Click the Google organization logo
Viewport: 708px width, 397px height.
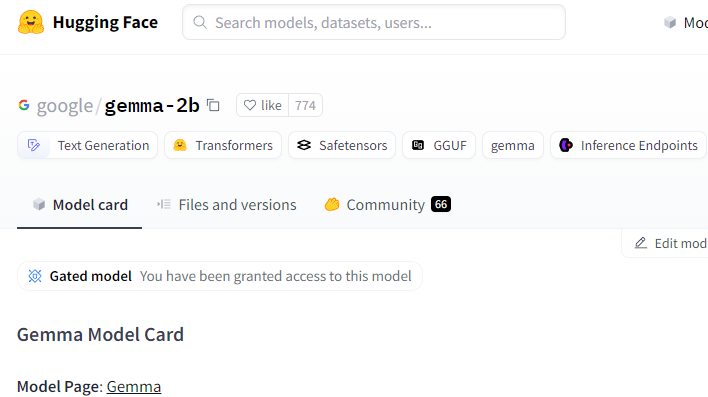pyautogui.click(x=24, y=105)
